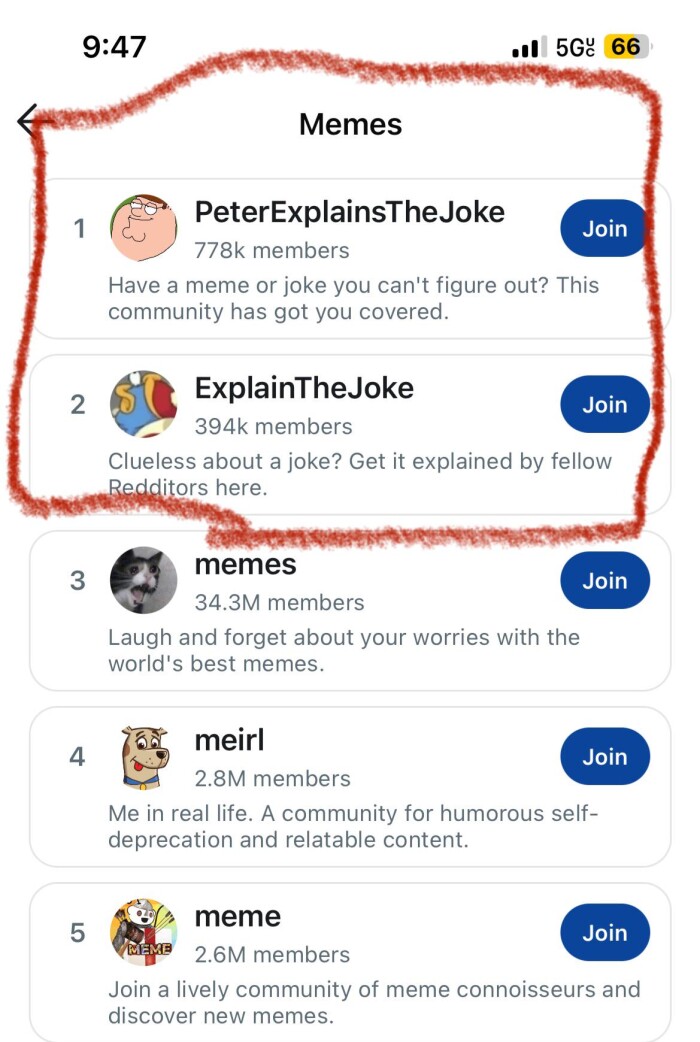The image size is (700, 1042).
Task: Open the ExplainTheJoke title link
Action: click(304, 388)
